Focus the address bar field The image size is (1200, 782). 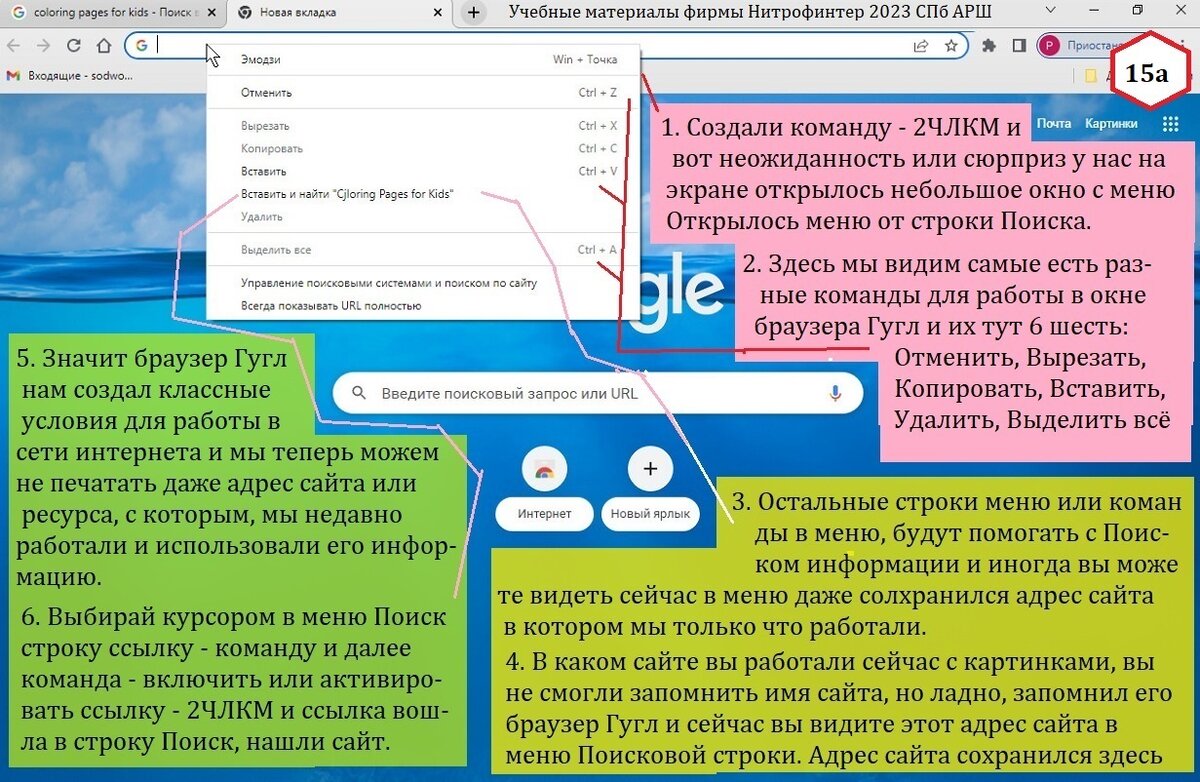(546, 46)
